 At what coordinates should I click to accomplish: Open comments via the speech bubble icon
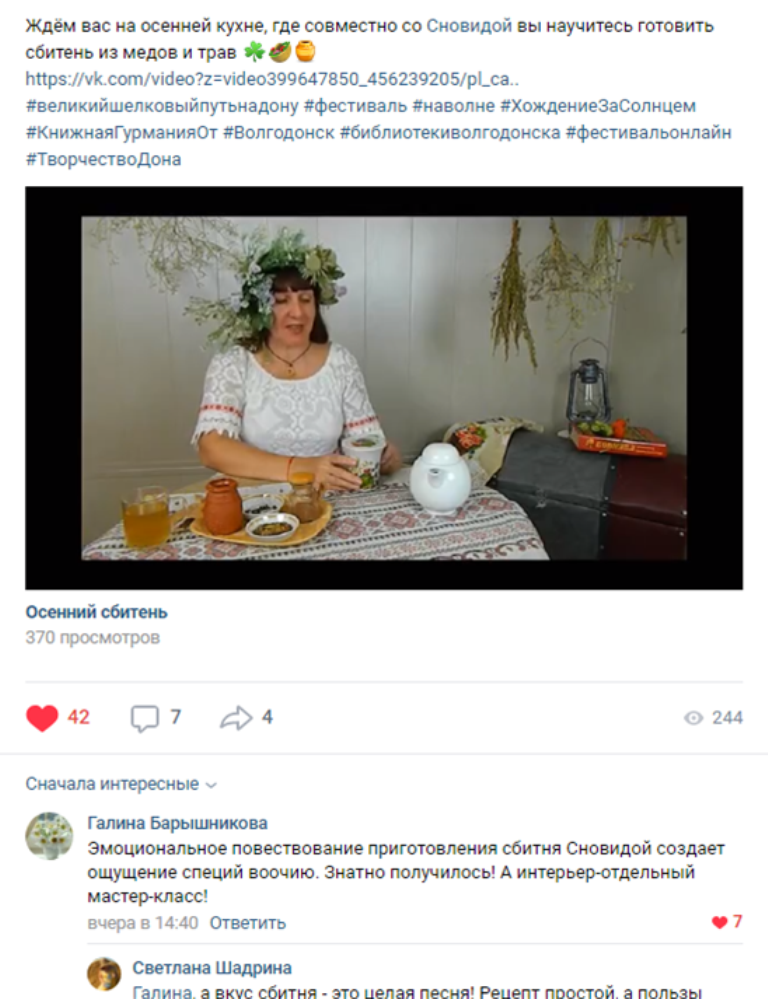(x=145, y=719)
